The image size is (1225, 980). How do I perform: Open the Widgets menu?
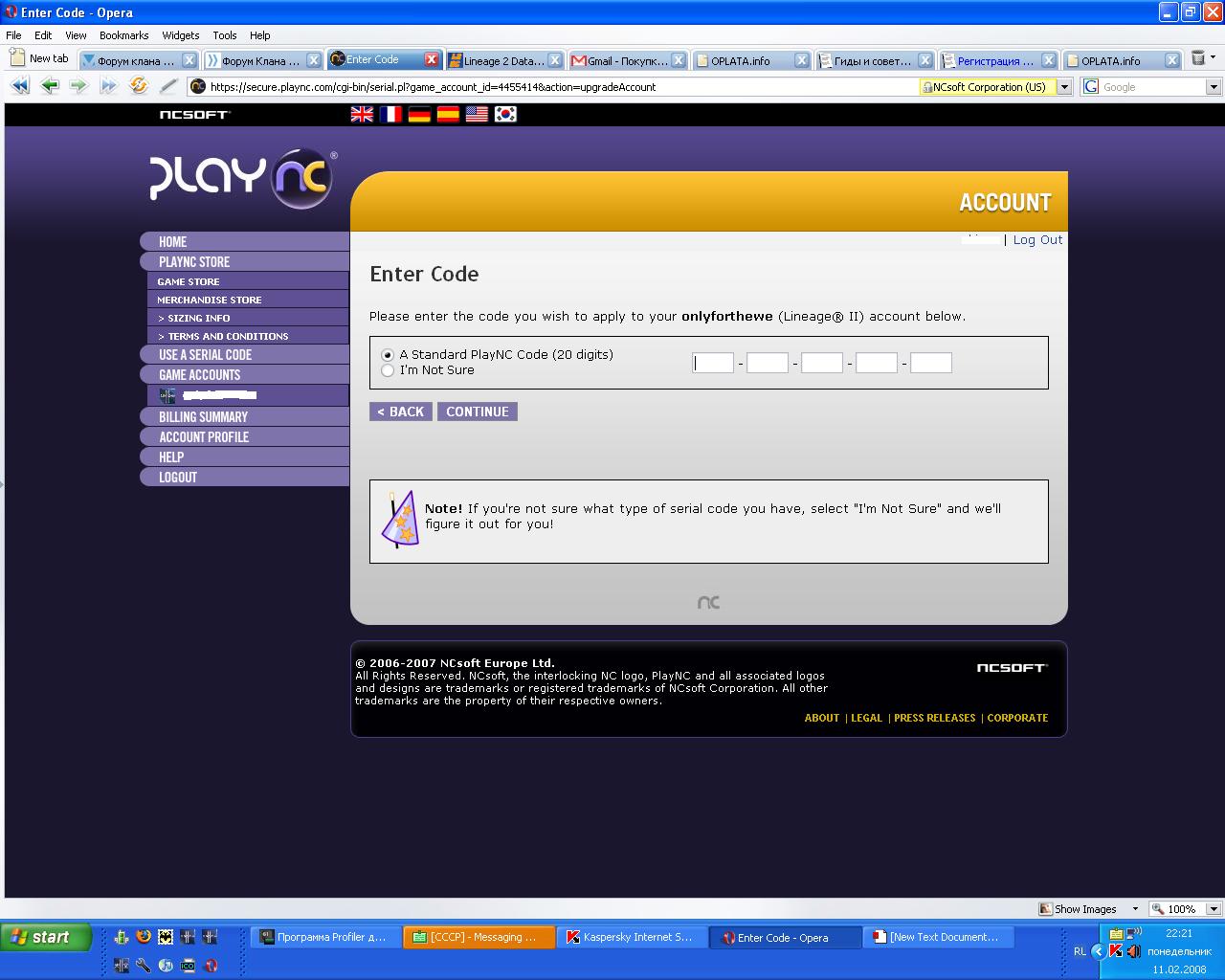[x=181, y=35]
